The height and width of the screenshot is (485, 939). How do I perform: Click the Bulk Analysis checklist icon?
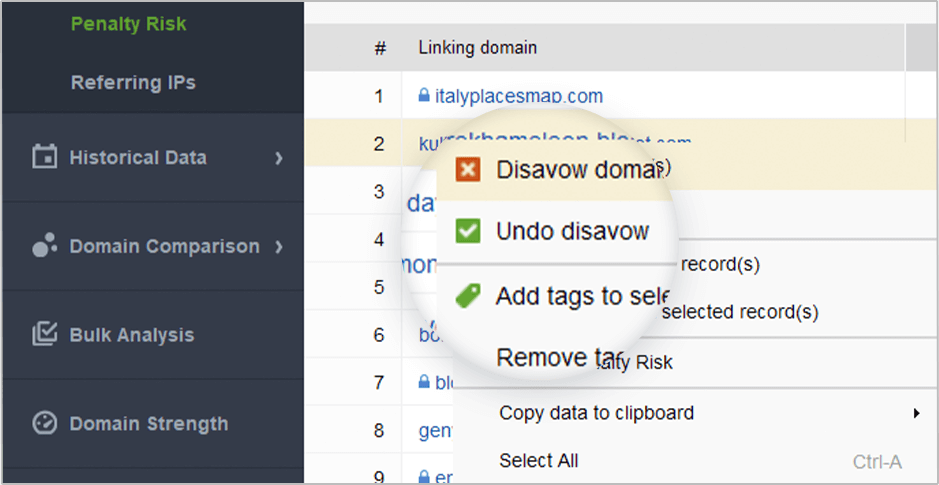44,334
